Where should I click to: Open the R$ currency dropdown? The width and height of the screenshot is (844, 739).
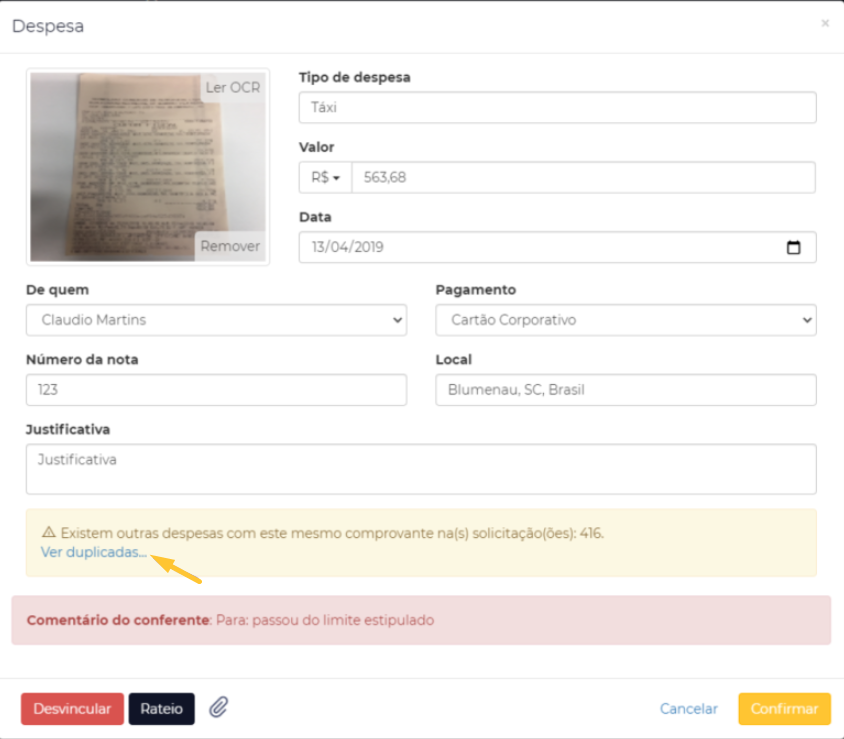click(x=326, y=178)
